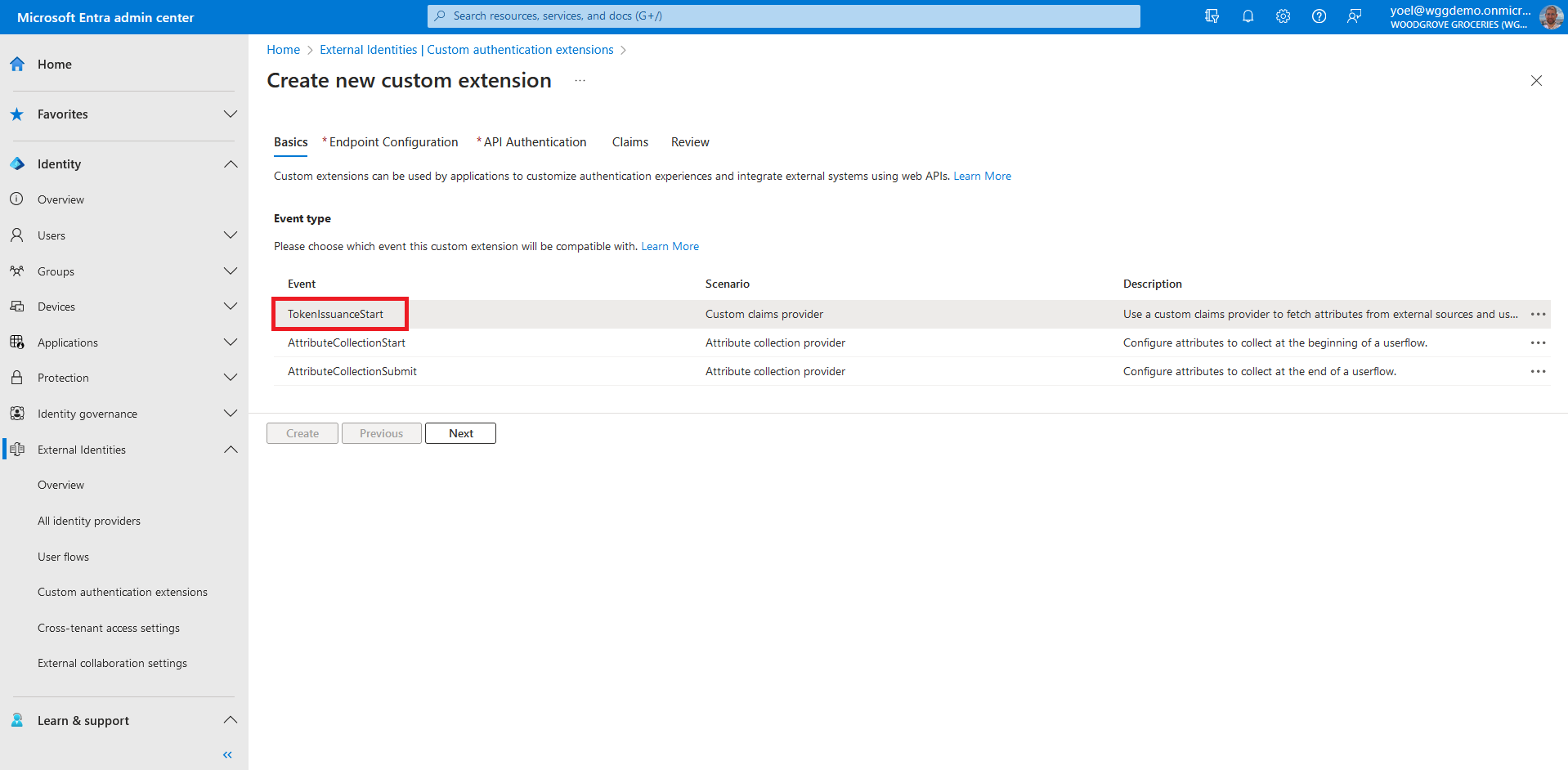Expand the Favorites section

pyautogui.click(x=231, y=114)
